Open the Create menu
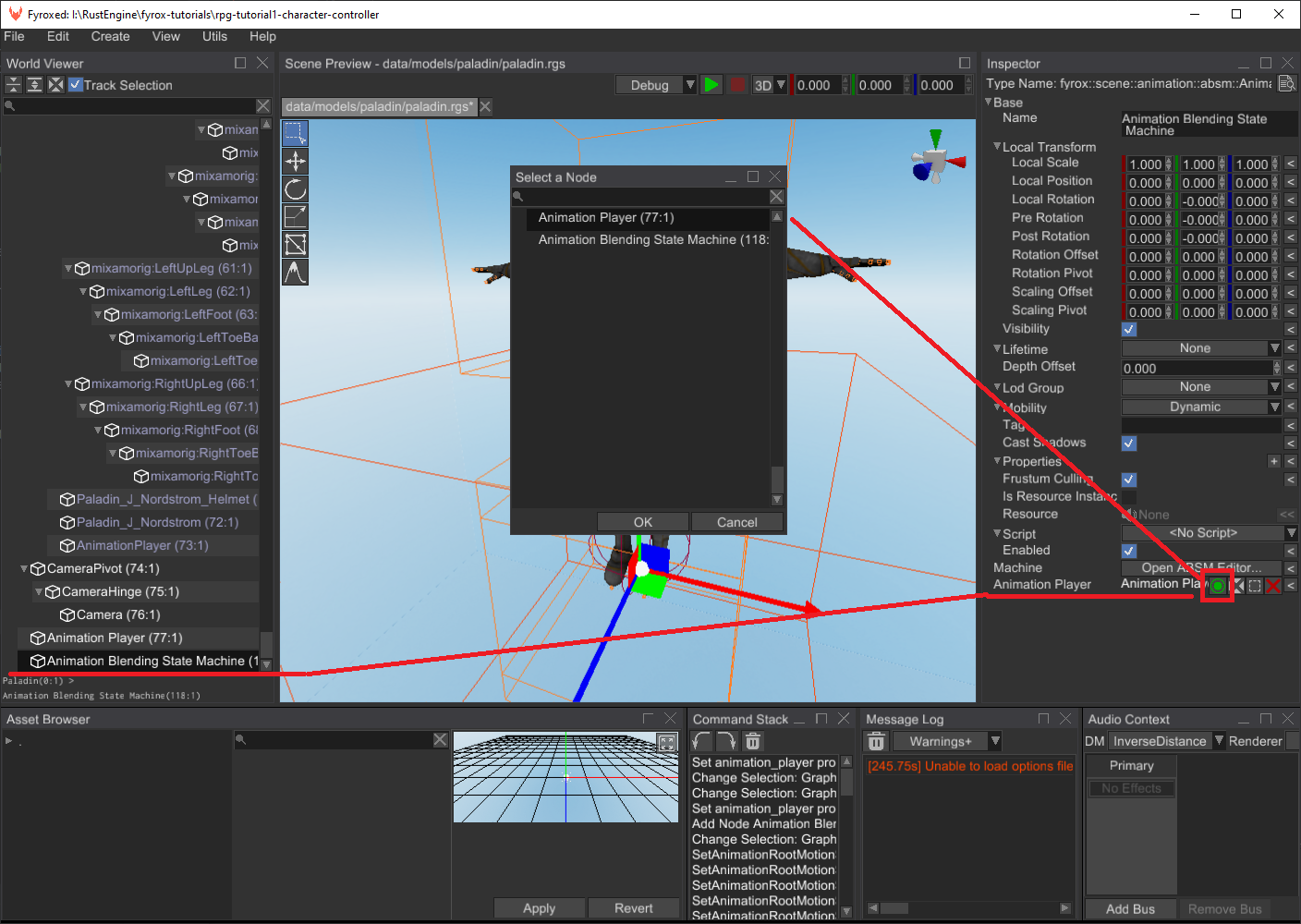This screenshot has width=1301, height=924. 110,36
